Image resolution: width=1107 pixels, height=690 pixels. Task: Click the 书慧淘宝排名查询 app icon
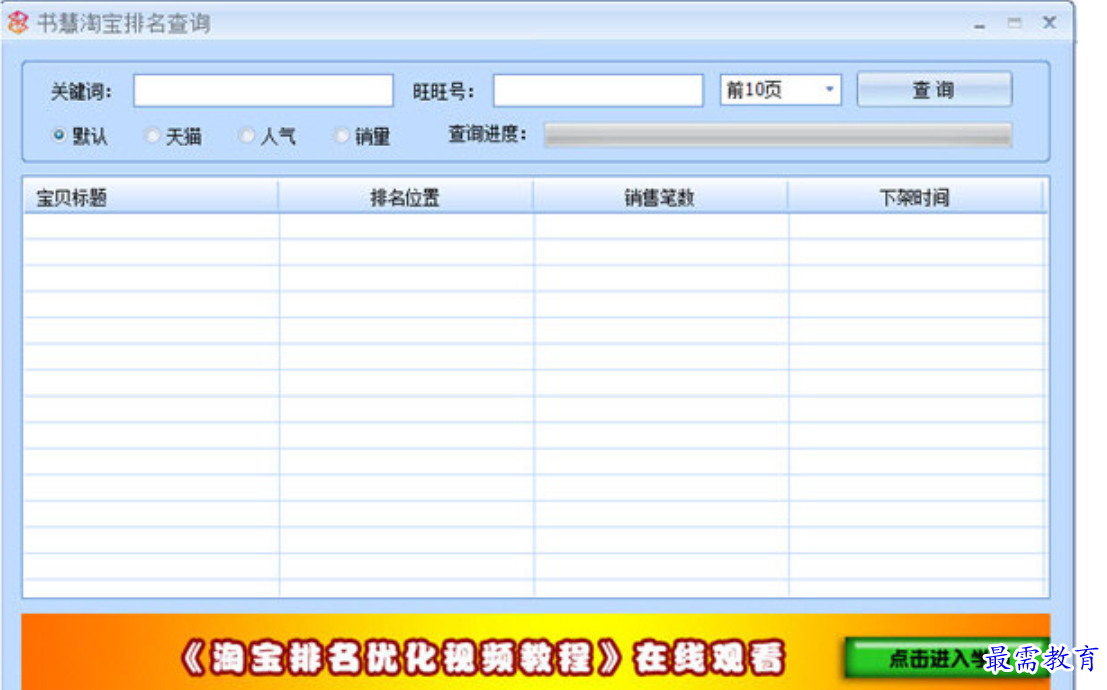(18, 23)
